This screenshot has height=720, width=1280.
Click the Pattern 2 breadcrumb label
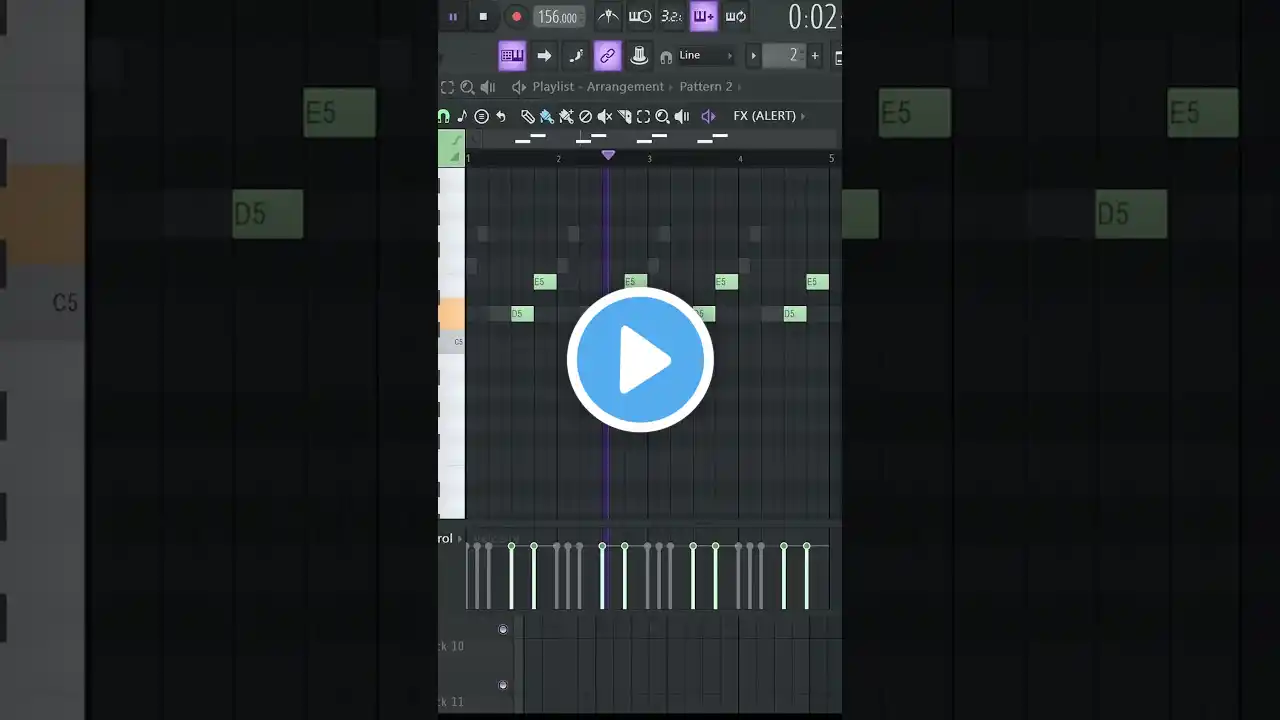pyautogui.click(x=706, y=87)
